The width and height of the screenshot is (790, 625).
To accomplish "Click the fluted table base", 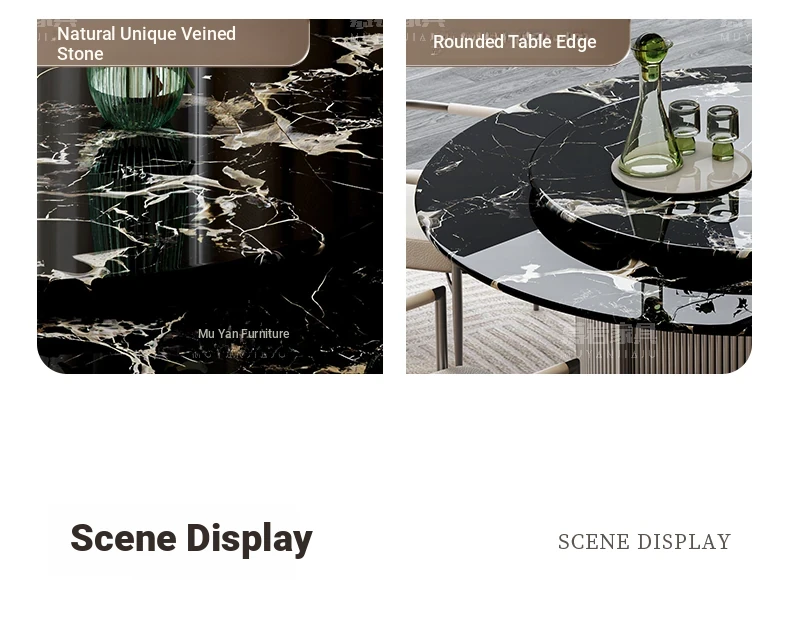I will click(x=664, y=348).
